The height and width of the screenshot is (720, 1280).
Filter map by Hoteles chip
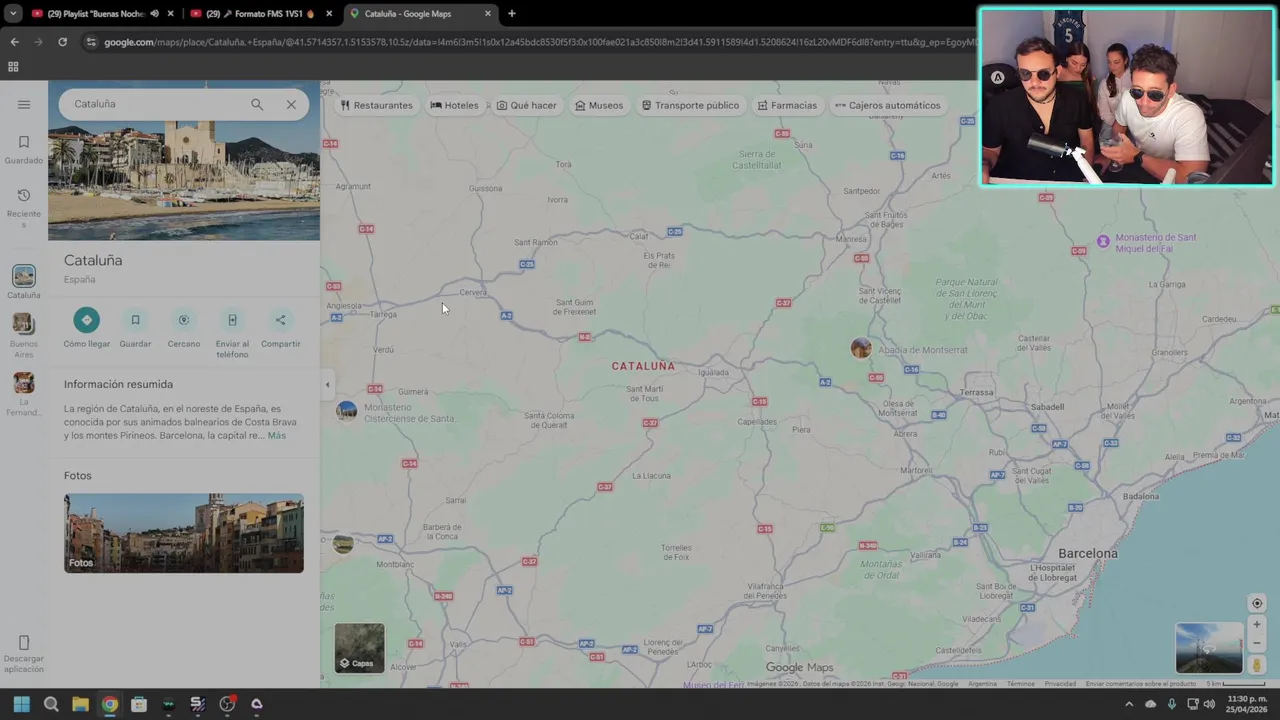coord(455,105)
